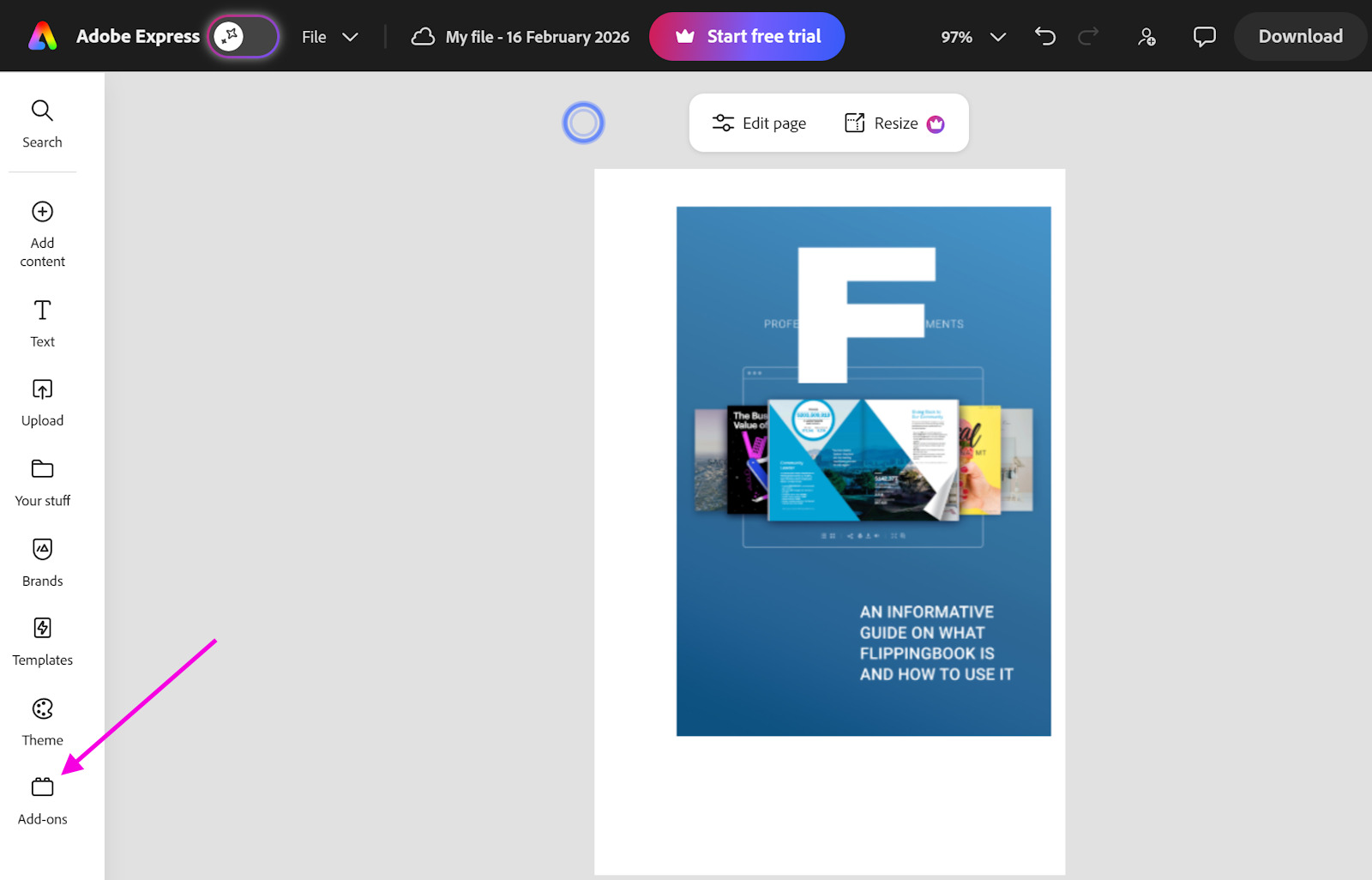
Task: Toggle the AI assistant switch
Action: point(244,36)
